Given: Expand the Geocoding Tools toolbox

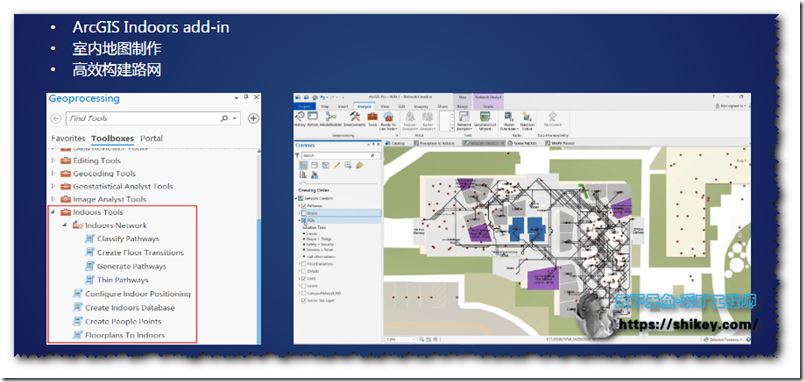Looking at the screenshot, I should click(52, 173).
